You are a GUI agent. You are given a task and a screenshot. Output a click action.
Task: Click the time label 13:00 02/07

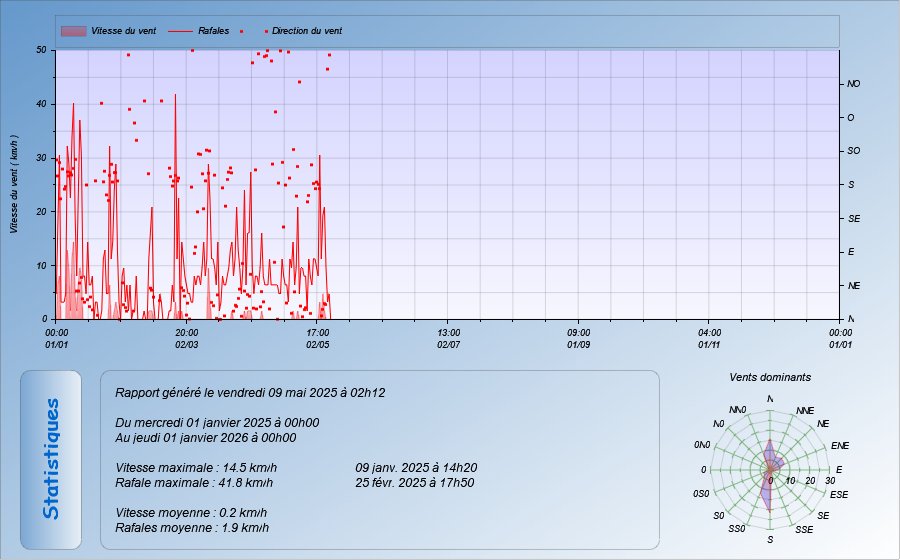click(448, 339)
